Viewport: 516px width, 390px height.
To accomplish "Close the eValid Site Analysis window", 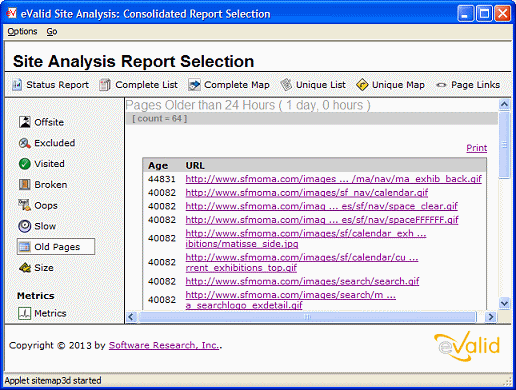I will tap(502, 14).
